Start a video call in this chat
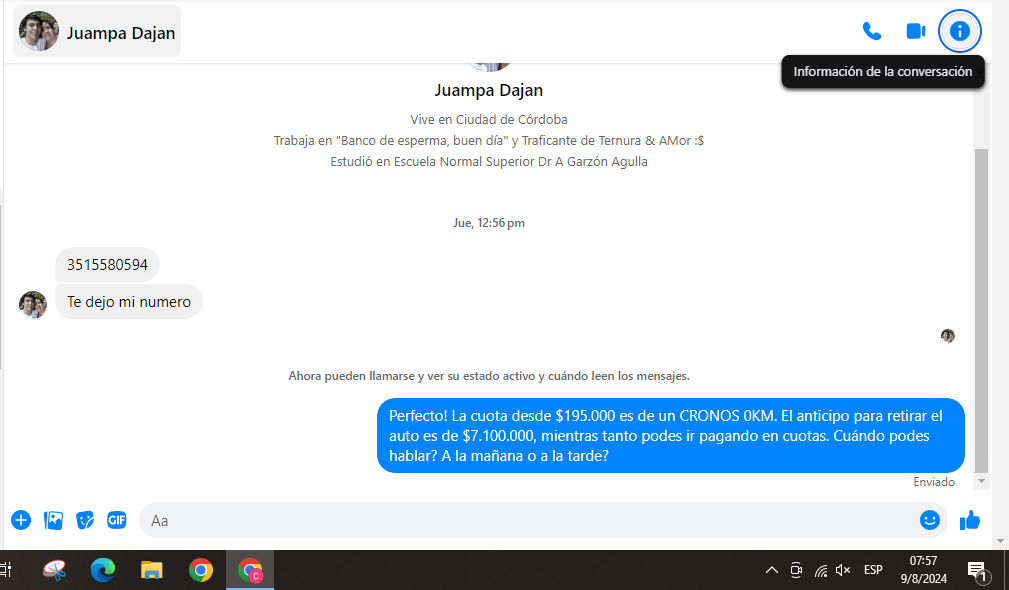Screen dimensions: 1009x590 coord(915,31)
